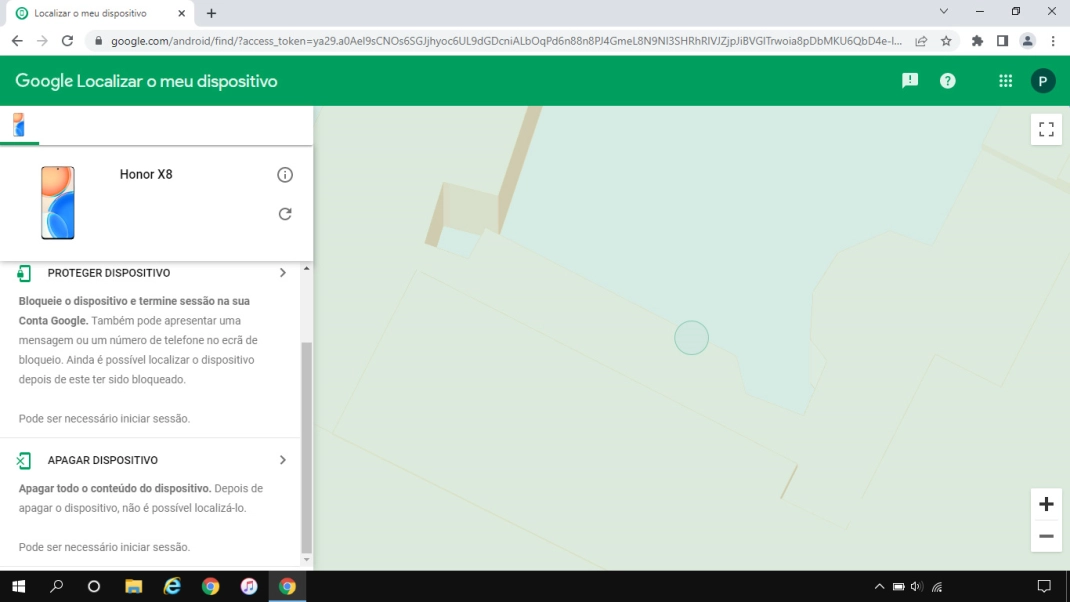Enter fullscreen map view
The image size is (1070, 602).
click(x=1046, y=128)
